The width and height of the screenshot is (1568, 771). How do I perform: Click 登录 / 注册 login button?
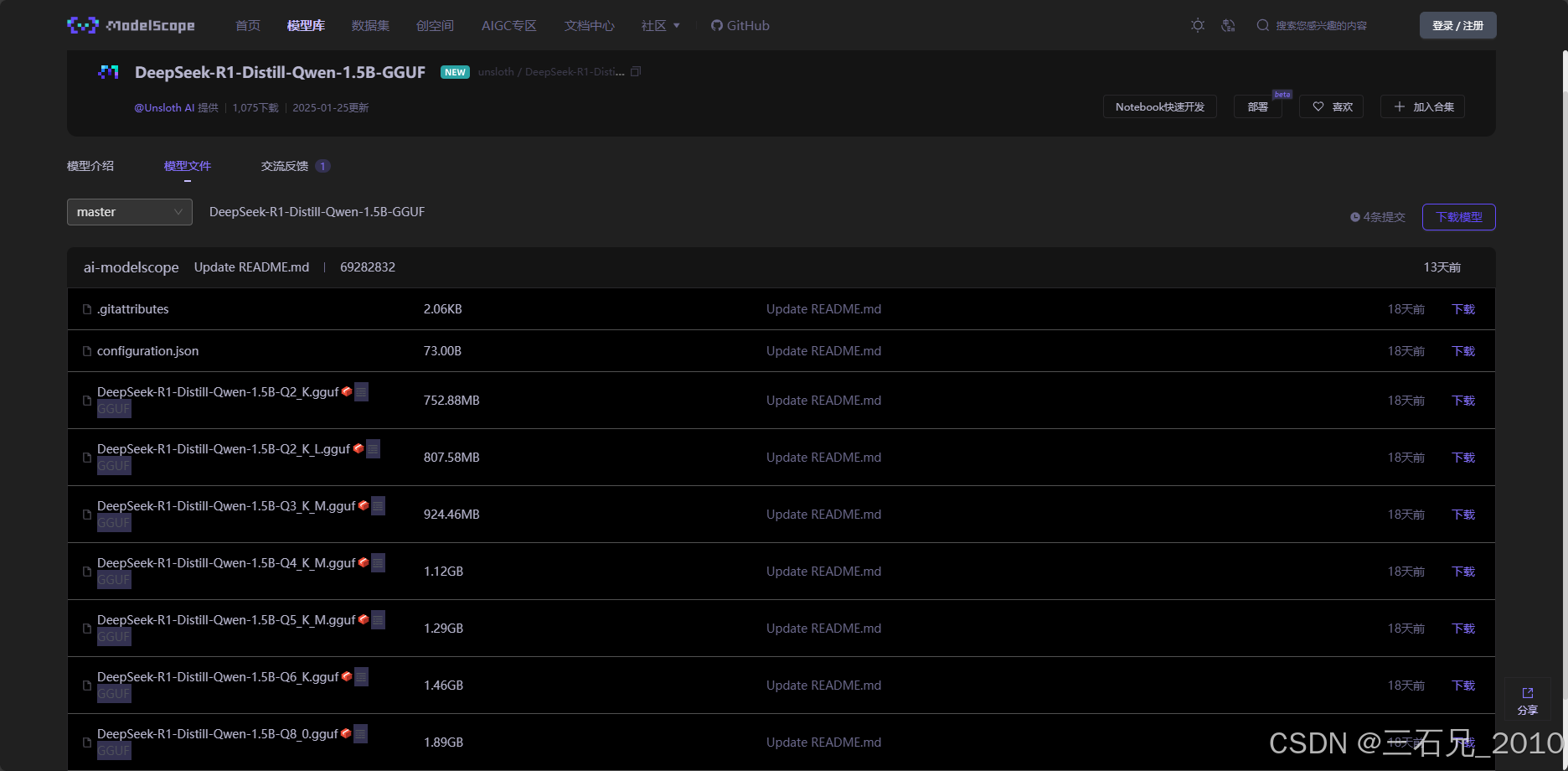pyautogui.click(x=1458, y=25)
